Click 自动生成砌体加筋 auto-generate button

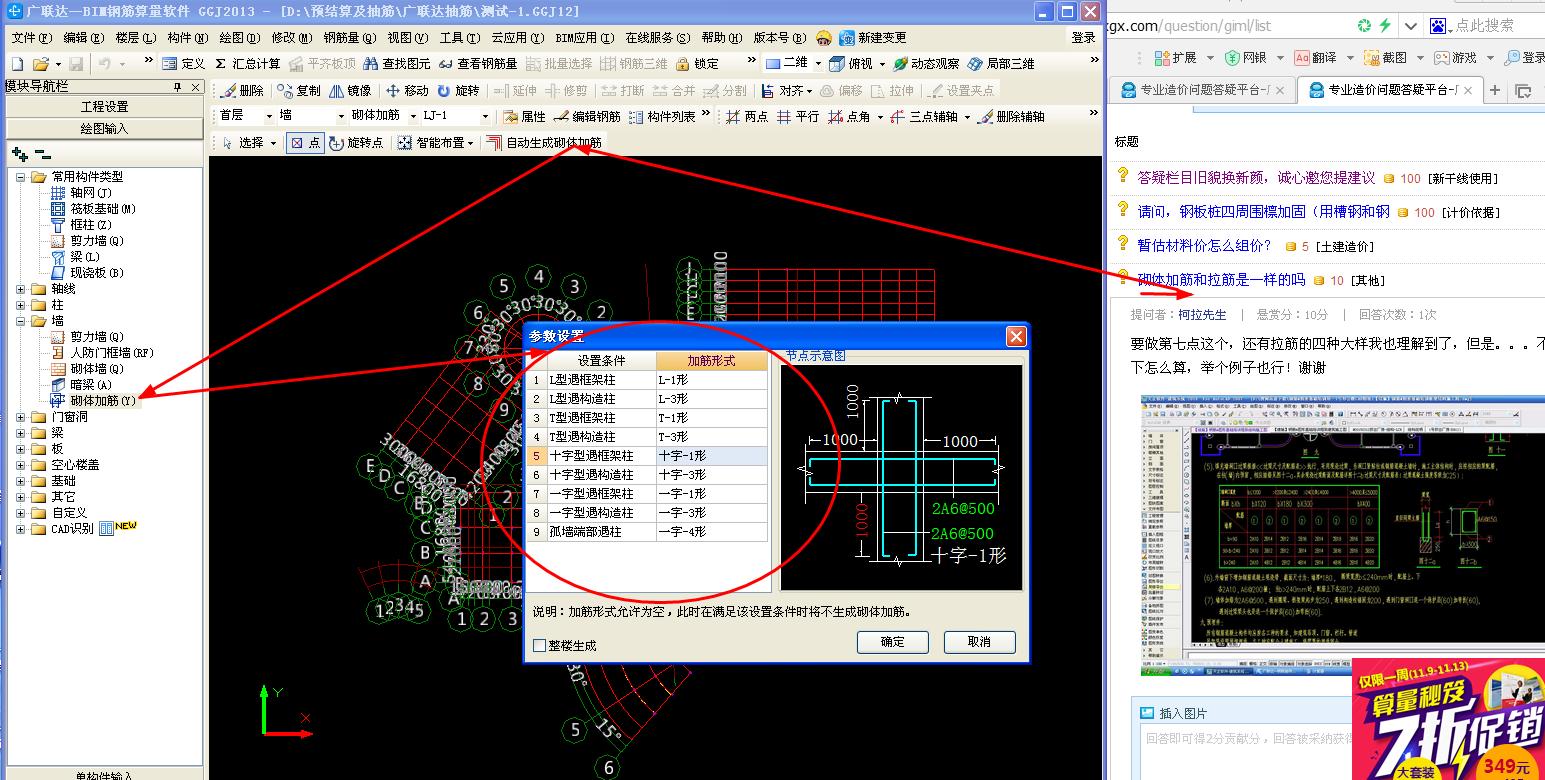(x=544, y=143)
